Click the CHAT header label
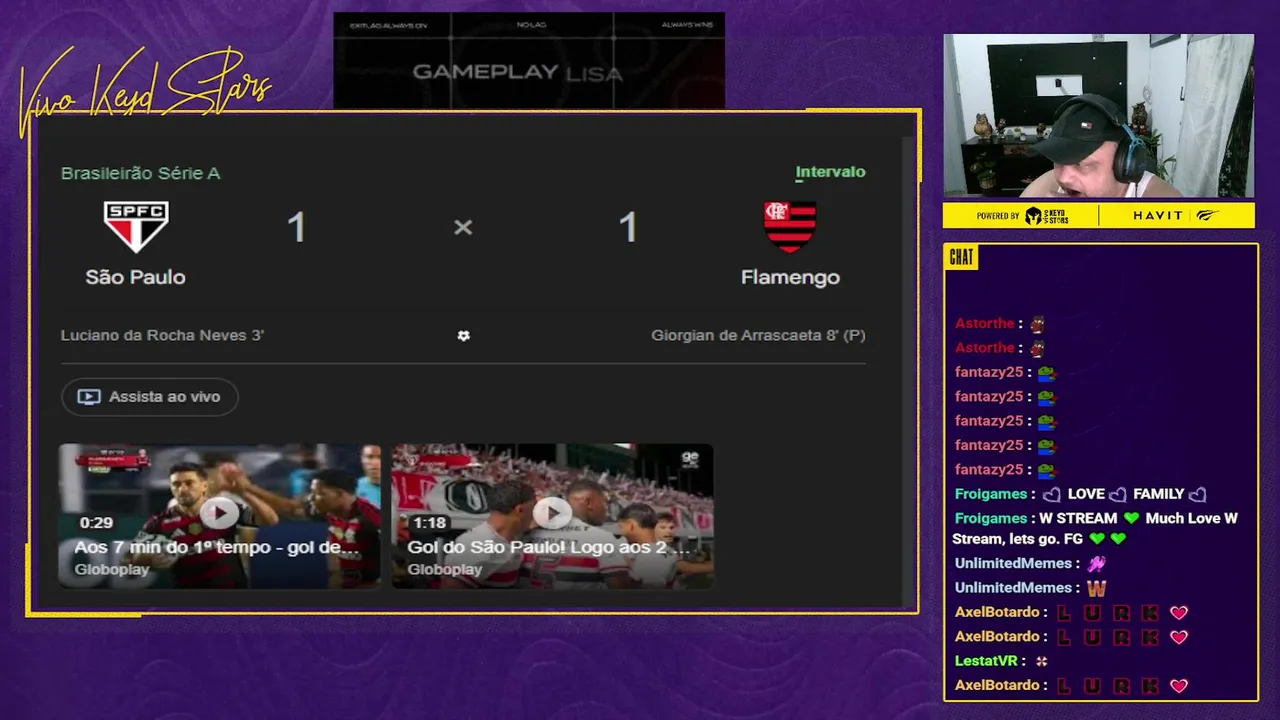 961,257
